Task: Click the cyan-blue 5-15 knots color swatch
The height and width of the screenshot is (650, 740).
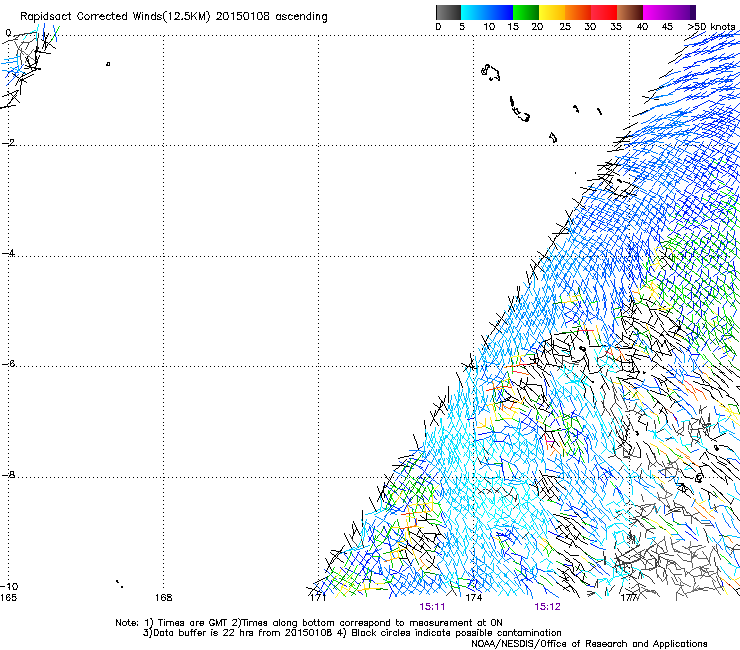Action: click(x=487, y=12)
